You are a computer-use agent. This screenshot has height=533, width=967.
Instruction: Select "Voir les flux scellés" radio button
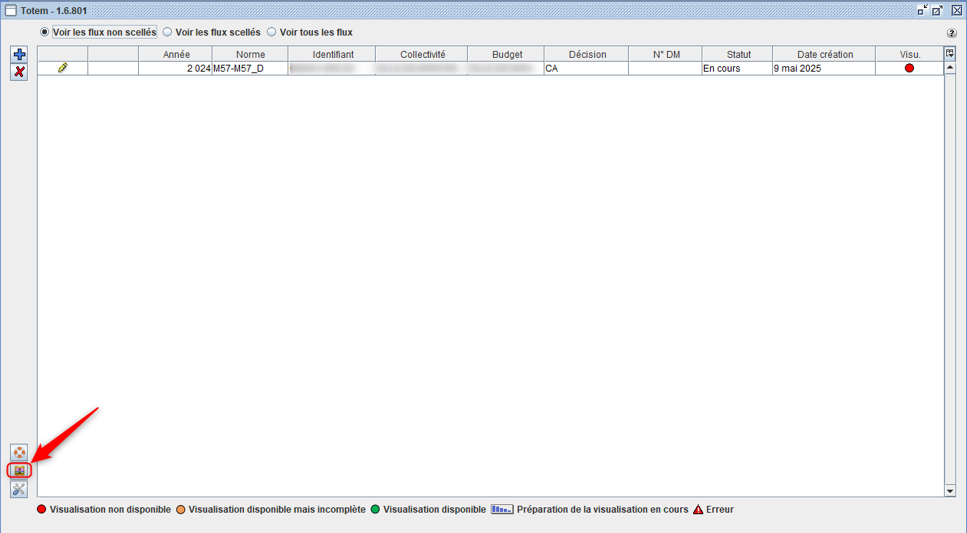click(x=167, y=32)
